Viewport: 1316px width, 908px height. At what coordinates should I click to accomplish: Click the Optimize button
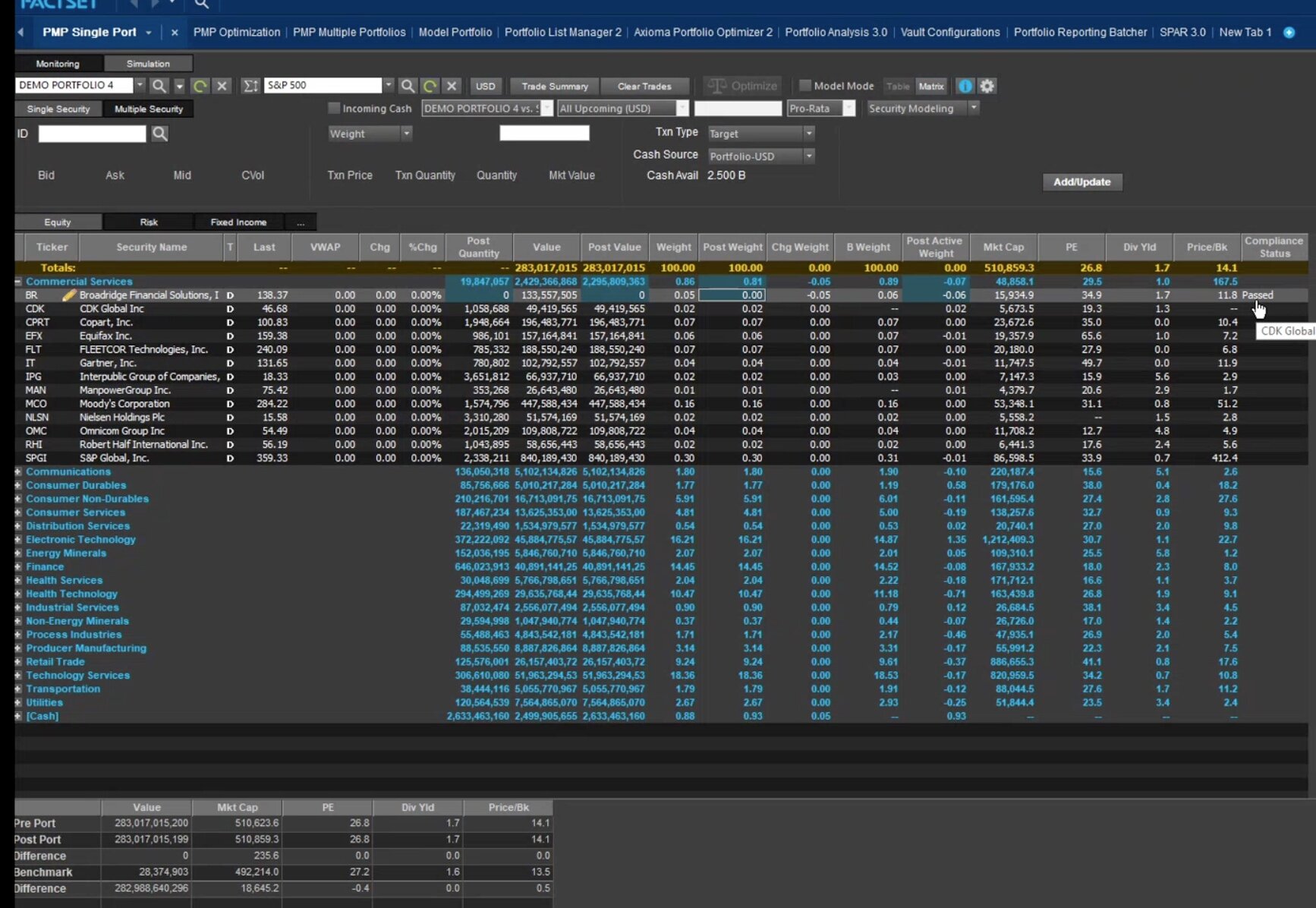[743, 86]
